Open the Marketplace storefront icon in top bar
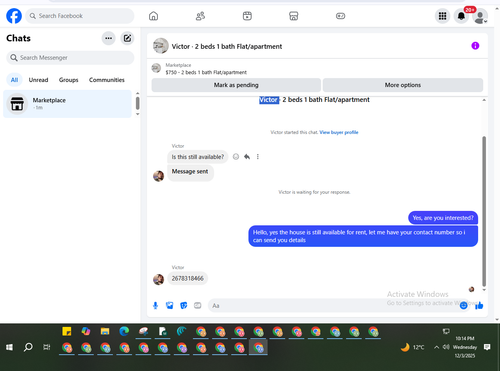Screen dimensions: 500x371 [293, 16]
